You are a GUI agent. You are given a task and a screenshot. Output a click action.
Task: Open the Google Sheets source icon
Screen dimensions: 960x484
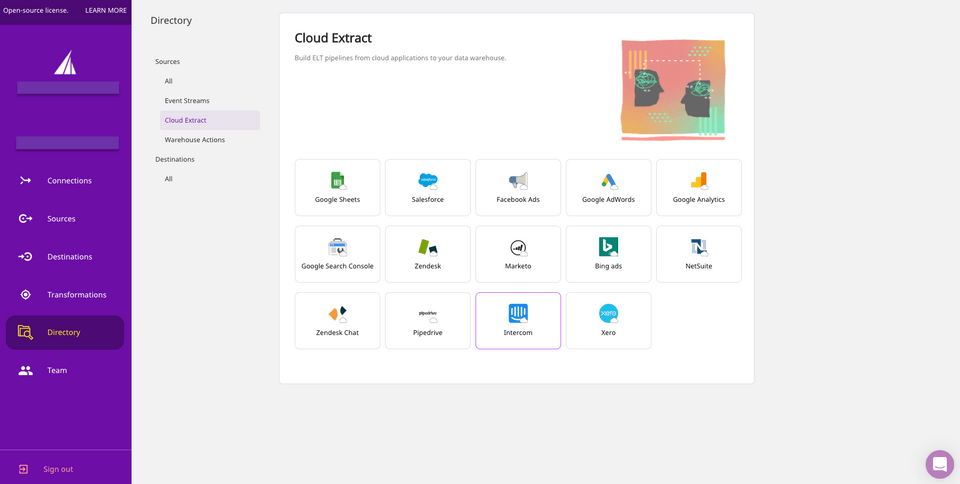[x=337, y=181]
